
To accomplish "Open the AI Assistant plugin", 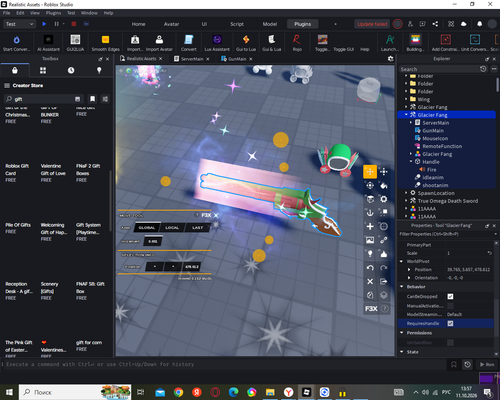I will click(x=48, y=43).
